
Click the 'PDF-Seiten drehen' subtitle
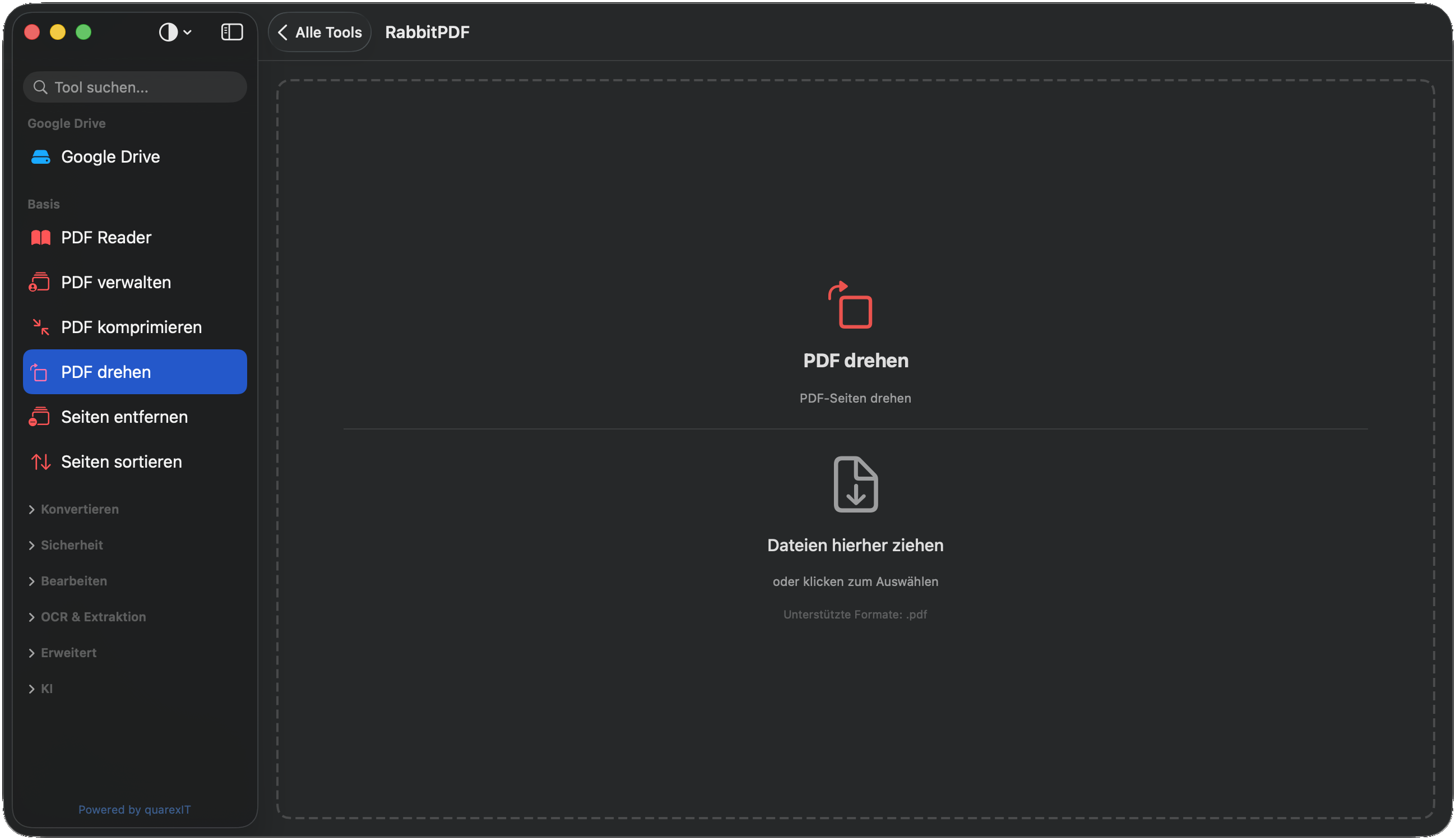click(855, 398)
